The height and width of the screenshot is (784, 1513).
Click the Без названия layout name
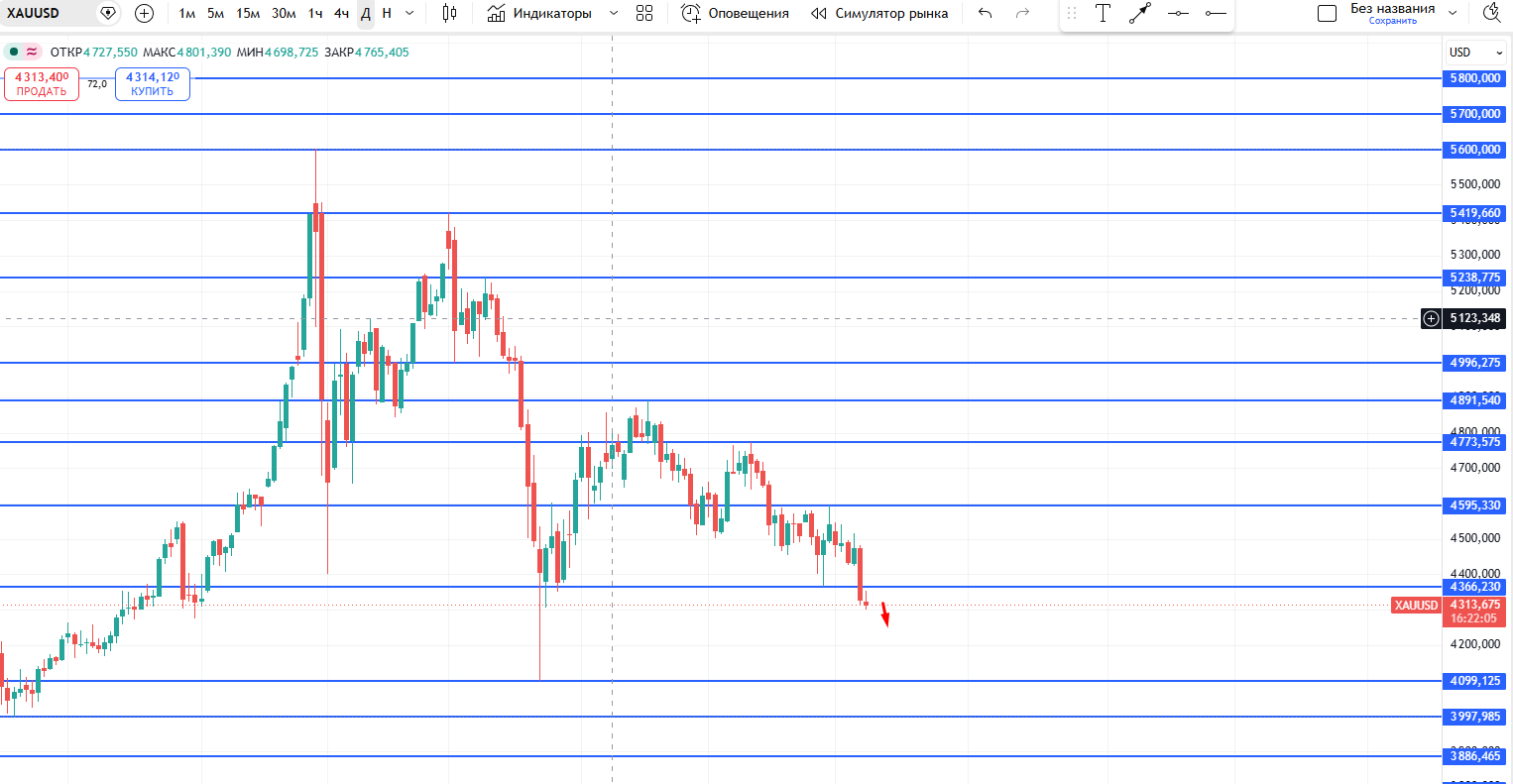(1392, 8)
